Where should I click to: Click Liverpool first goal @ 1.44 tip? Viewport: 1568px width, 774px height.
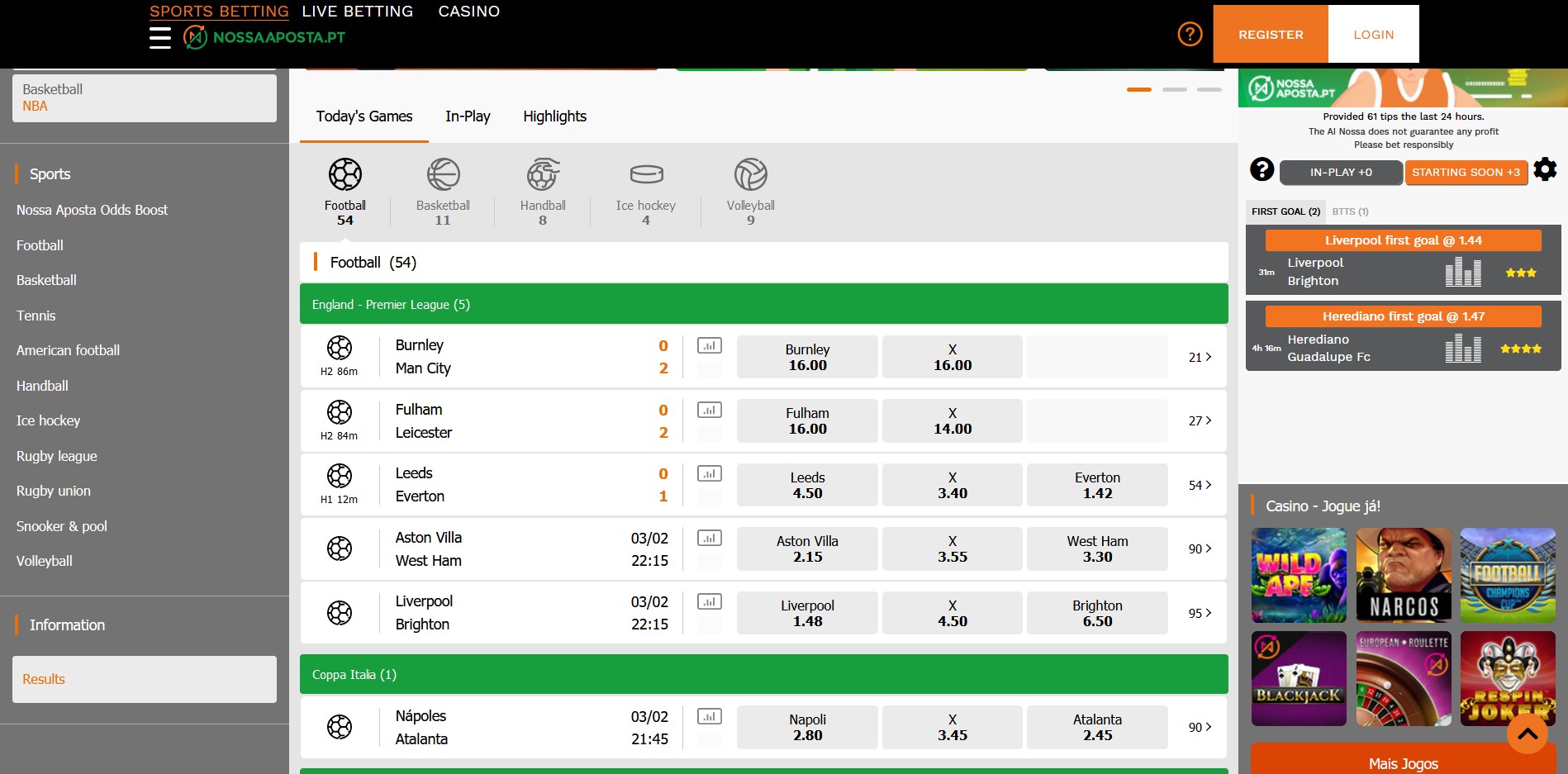(1403, 240)
